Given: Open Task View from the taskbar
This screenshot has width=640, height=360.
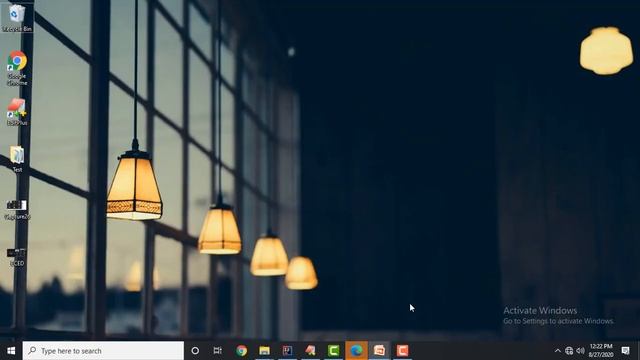Looking at the screenshot, I should 218,351.
